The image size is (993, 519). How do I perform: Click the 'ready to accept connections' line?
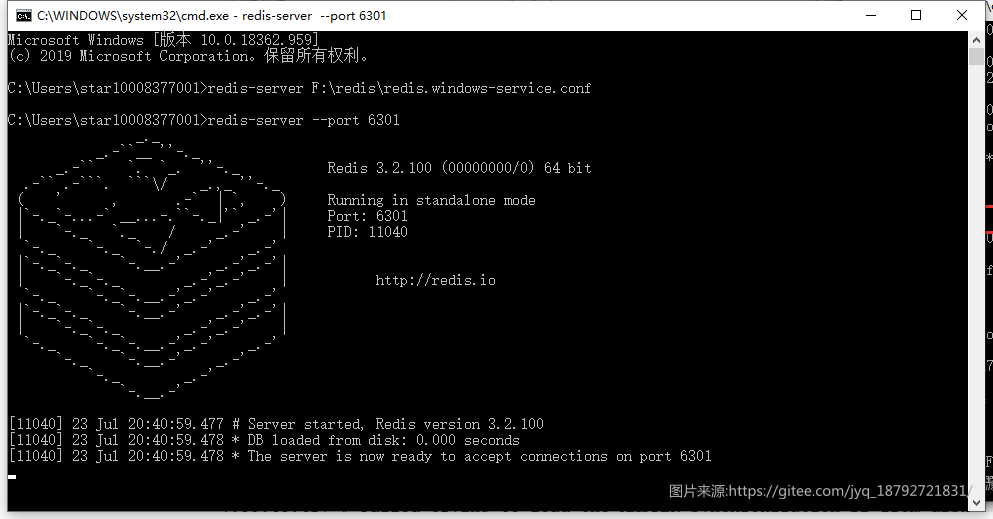(360, 456)
